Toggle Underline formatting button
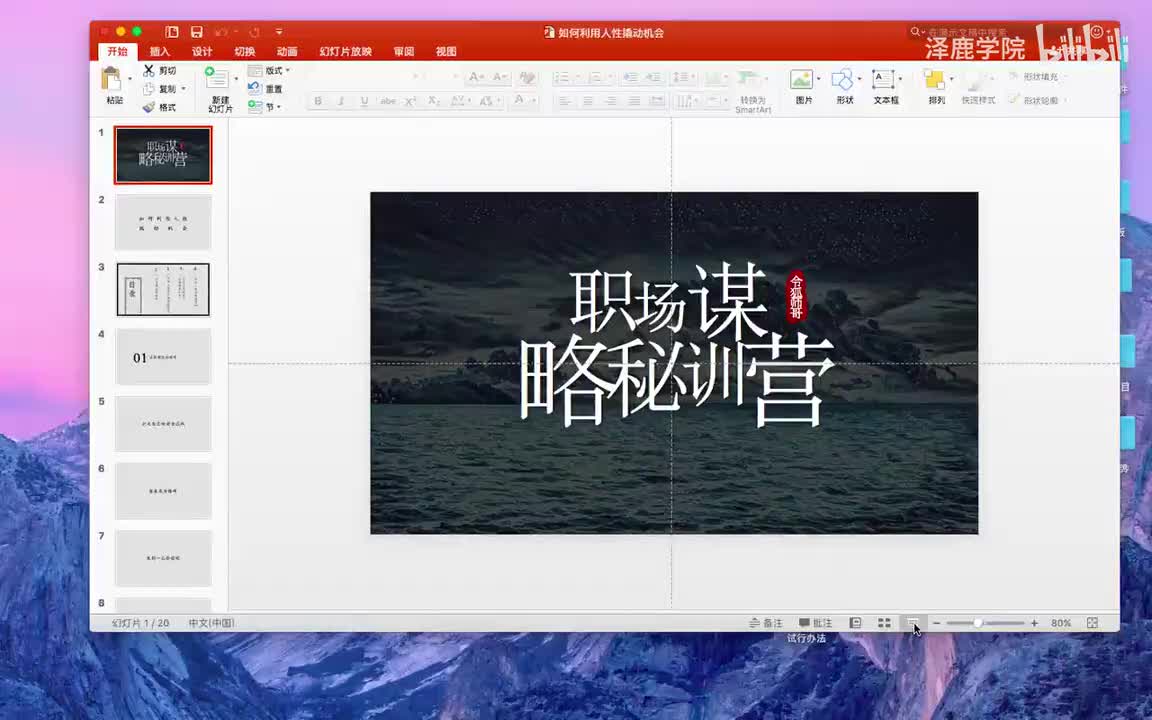 coord(364,101)
